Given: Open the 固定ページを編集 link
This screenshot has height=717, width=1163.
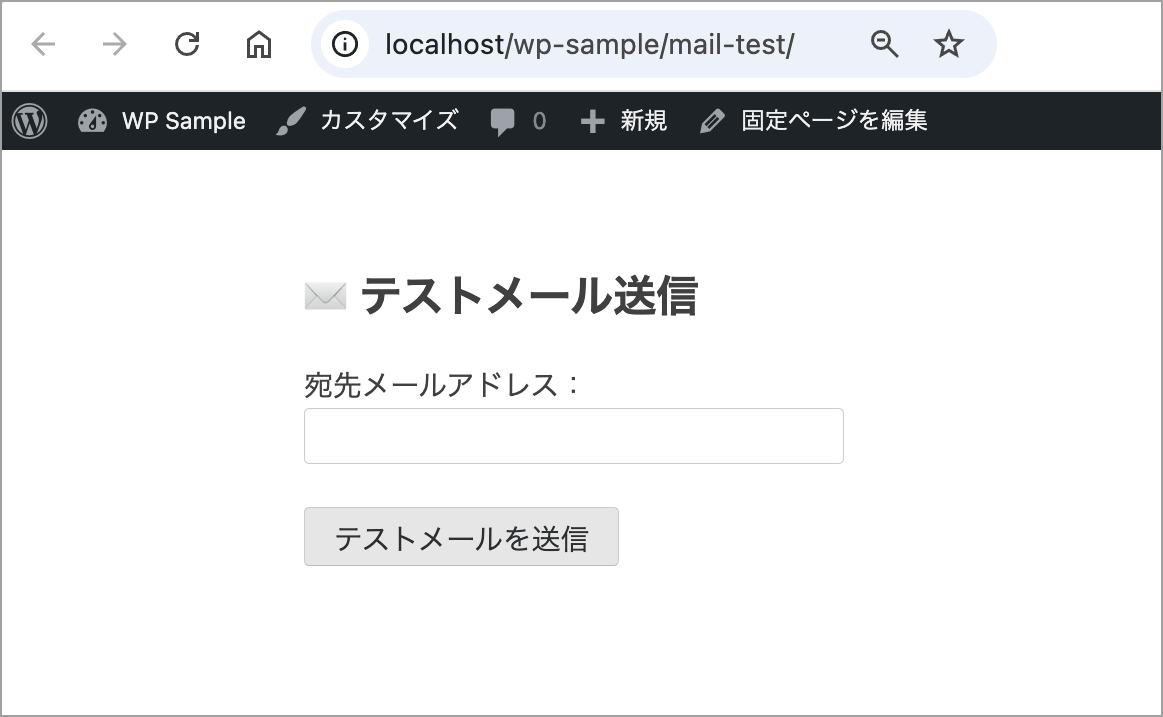Looking at the screenshot, I should (834, 121).
